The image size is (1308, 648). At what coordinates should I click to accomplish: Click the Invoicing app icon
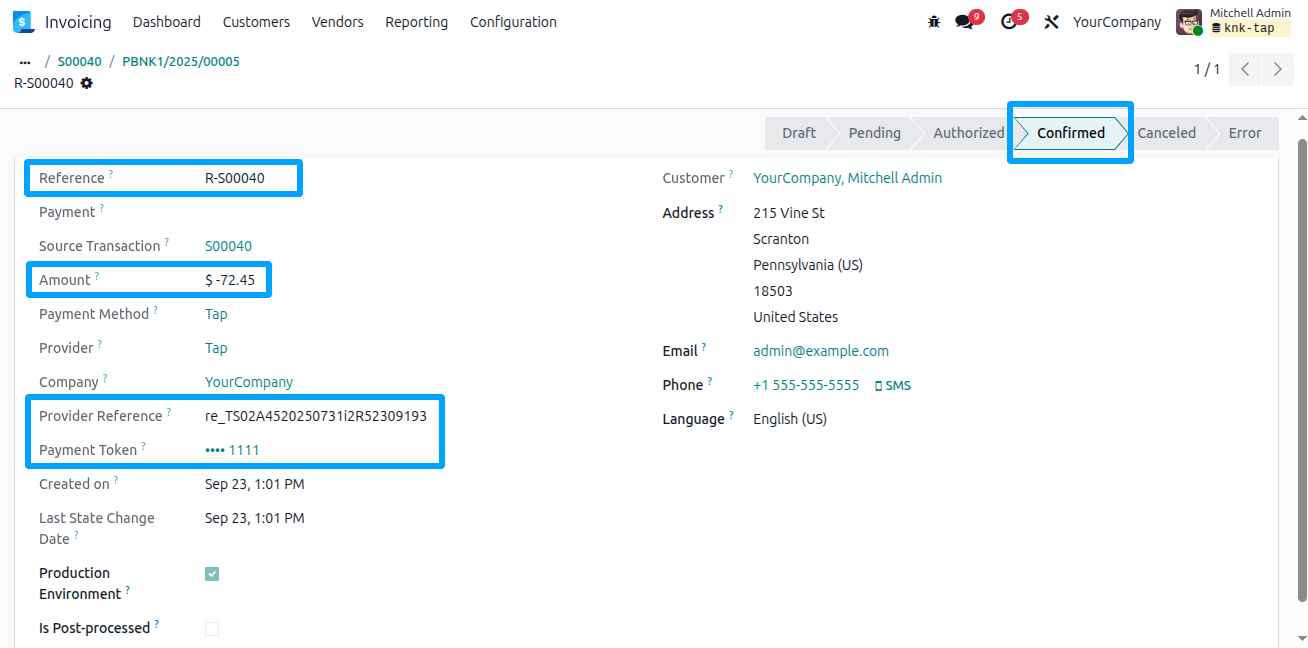[x=23, y=21]
